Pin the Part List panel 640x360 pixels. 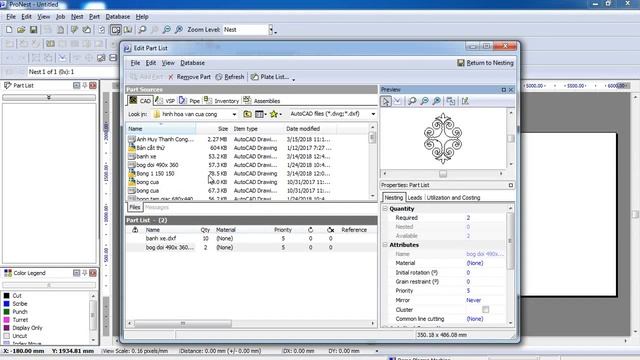pos(85,85)
